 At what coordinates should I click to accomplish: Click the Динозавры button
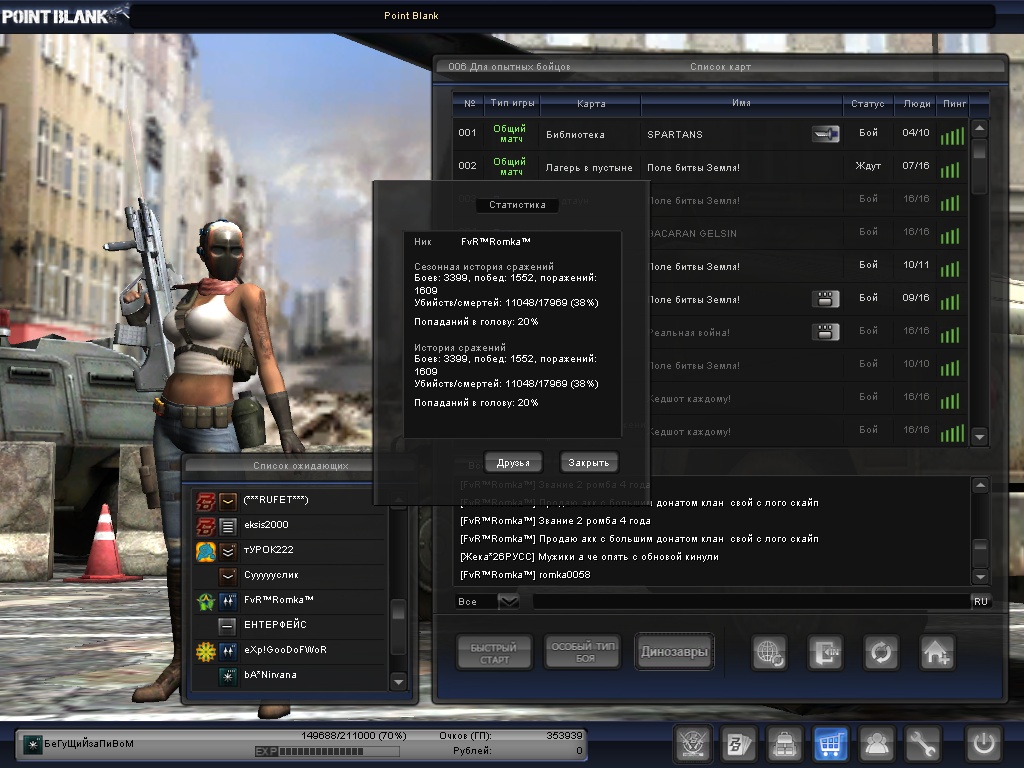point(674,651)
